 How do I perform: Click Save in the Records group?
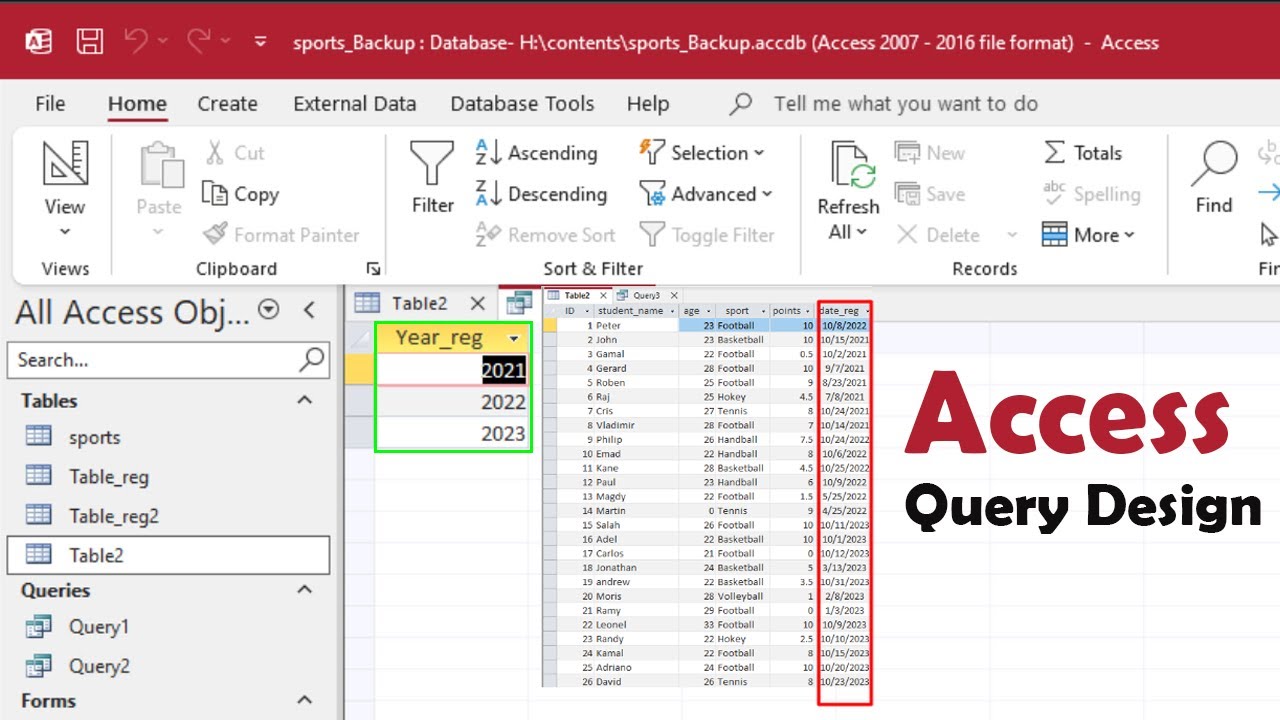(x=930, y=194)
